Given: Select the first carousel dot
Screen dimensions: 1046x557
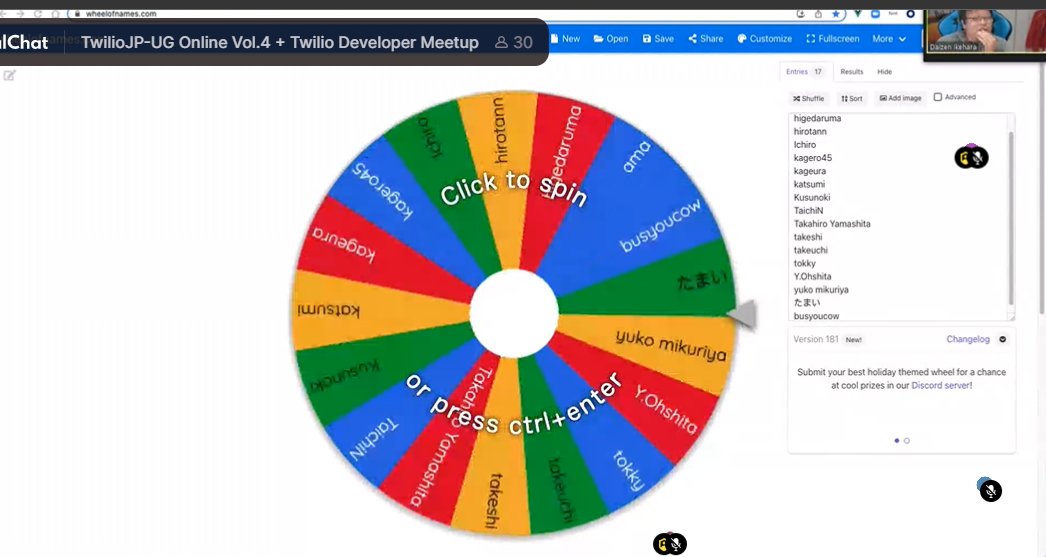Looking at the screenshot, I should [x=897, y=440].
